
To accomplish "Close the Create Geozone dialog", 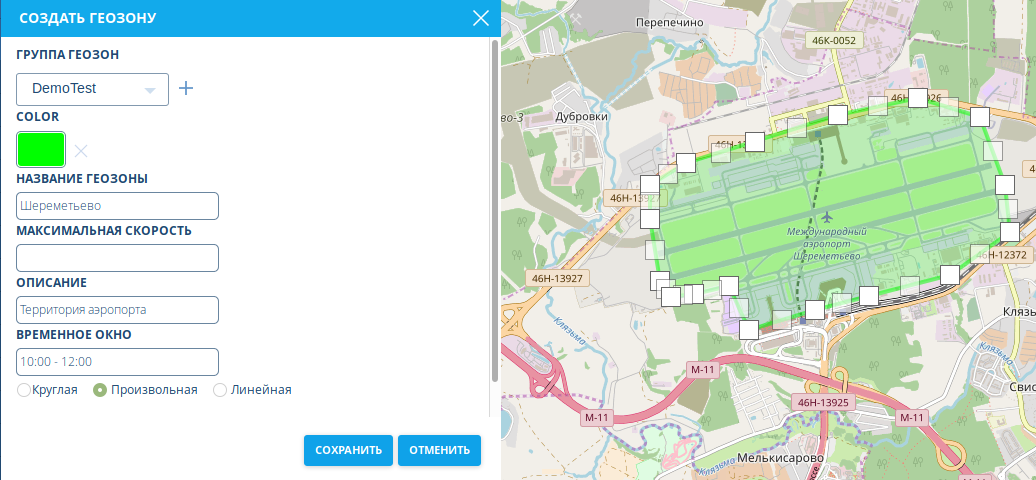I will point(480,18).
